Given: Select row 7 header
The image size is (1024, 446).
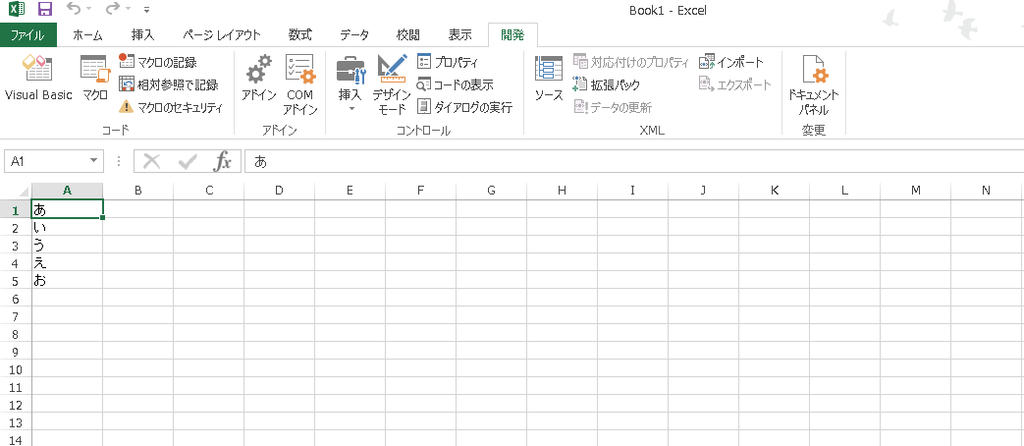Looking at the screenshot, I should pos(16,316).
